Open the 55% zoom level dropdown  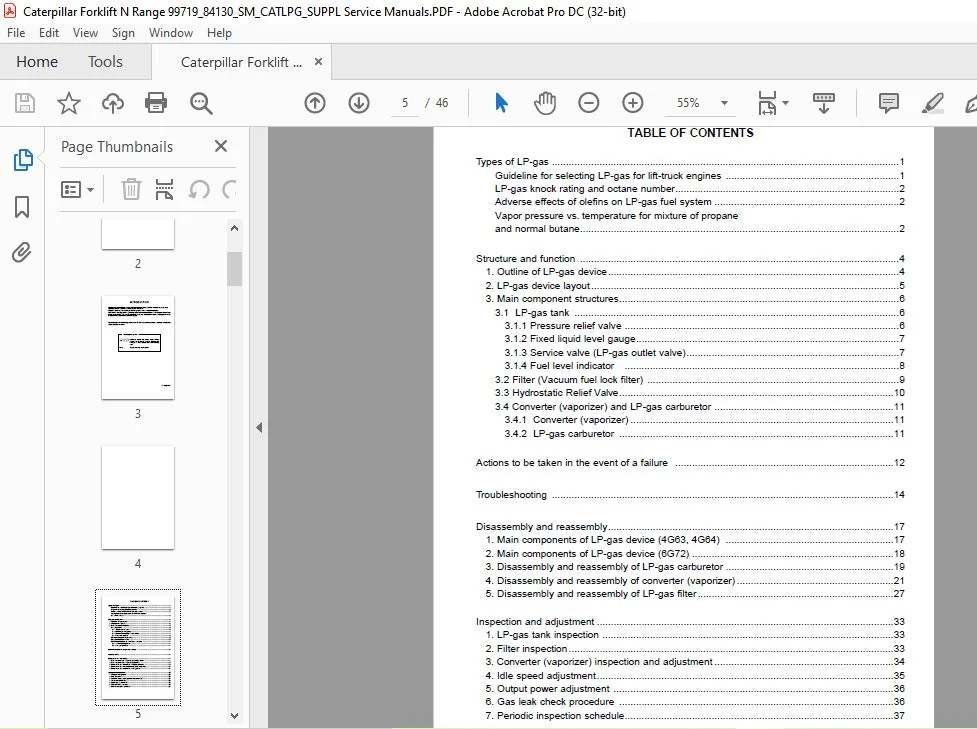[x=724, y=103]
